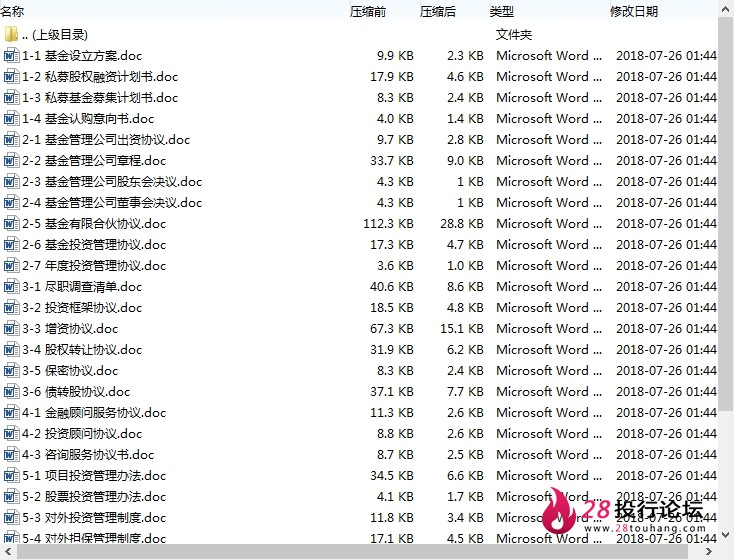This screenshot has height=560, width=734.
Task: Select file name 2-5 基金有限合伙协议.doc
Action: (x=94, y=224)
